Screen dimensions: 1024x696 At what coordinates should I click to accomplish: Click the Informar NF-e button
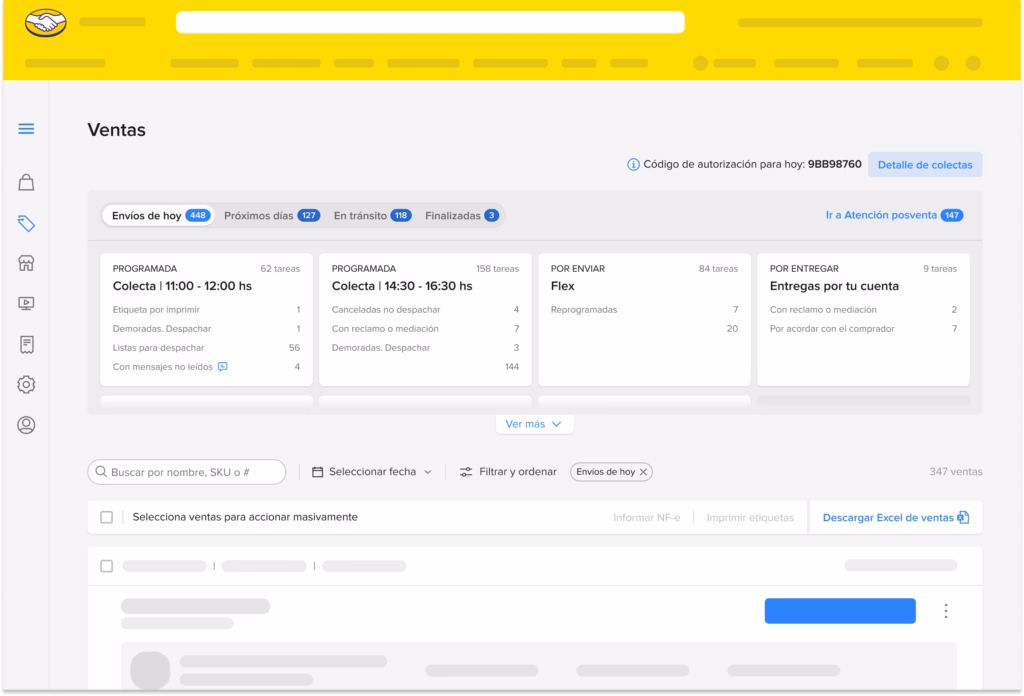point(647,518)
